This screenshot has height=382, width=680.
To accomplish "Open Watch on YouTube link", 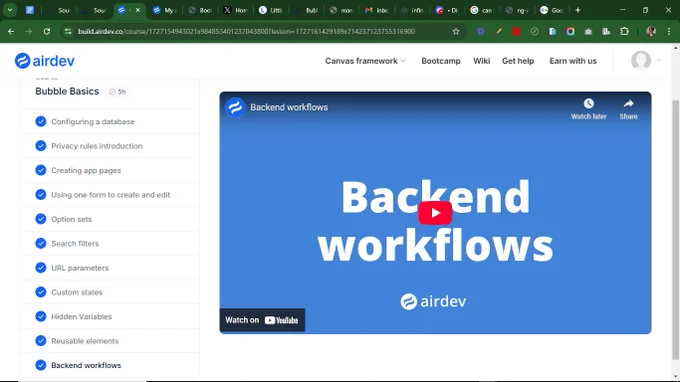I will point(262,320).
